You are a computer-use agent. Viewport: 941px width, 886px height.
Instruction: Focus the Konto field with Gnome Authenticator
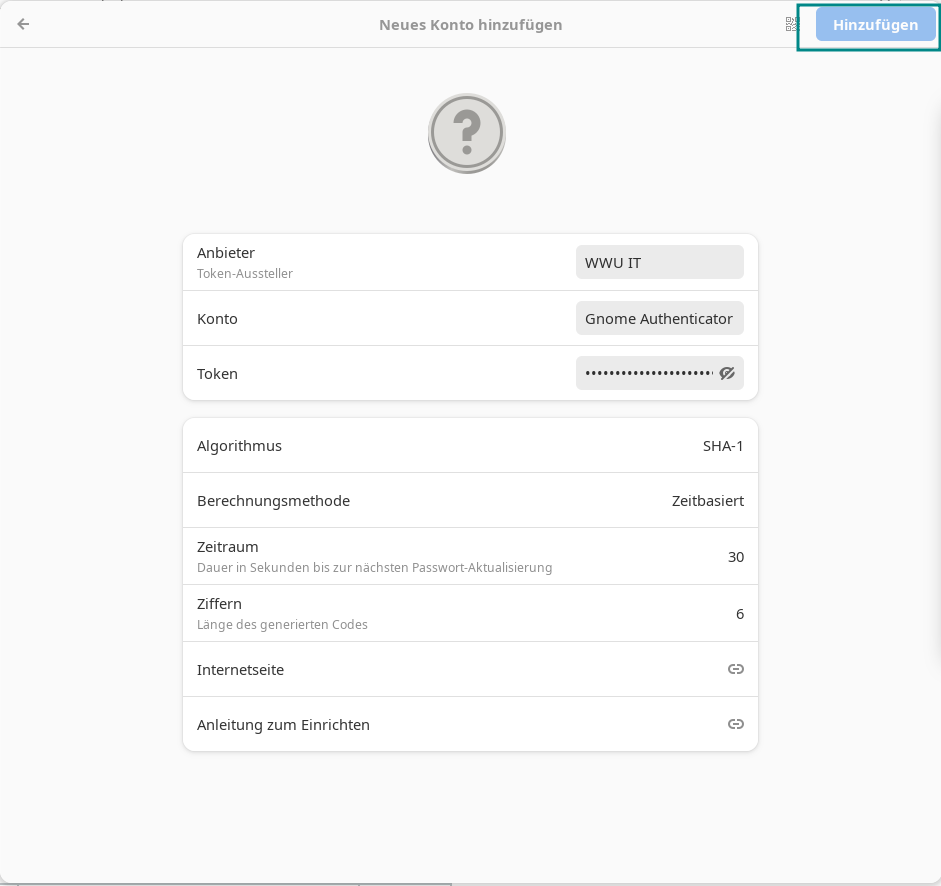(659, 319)
